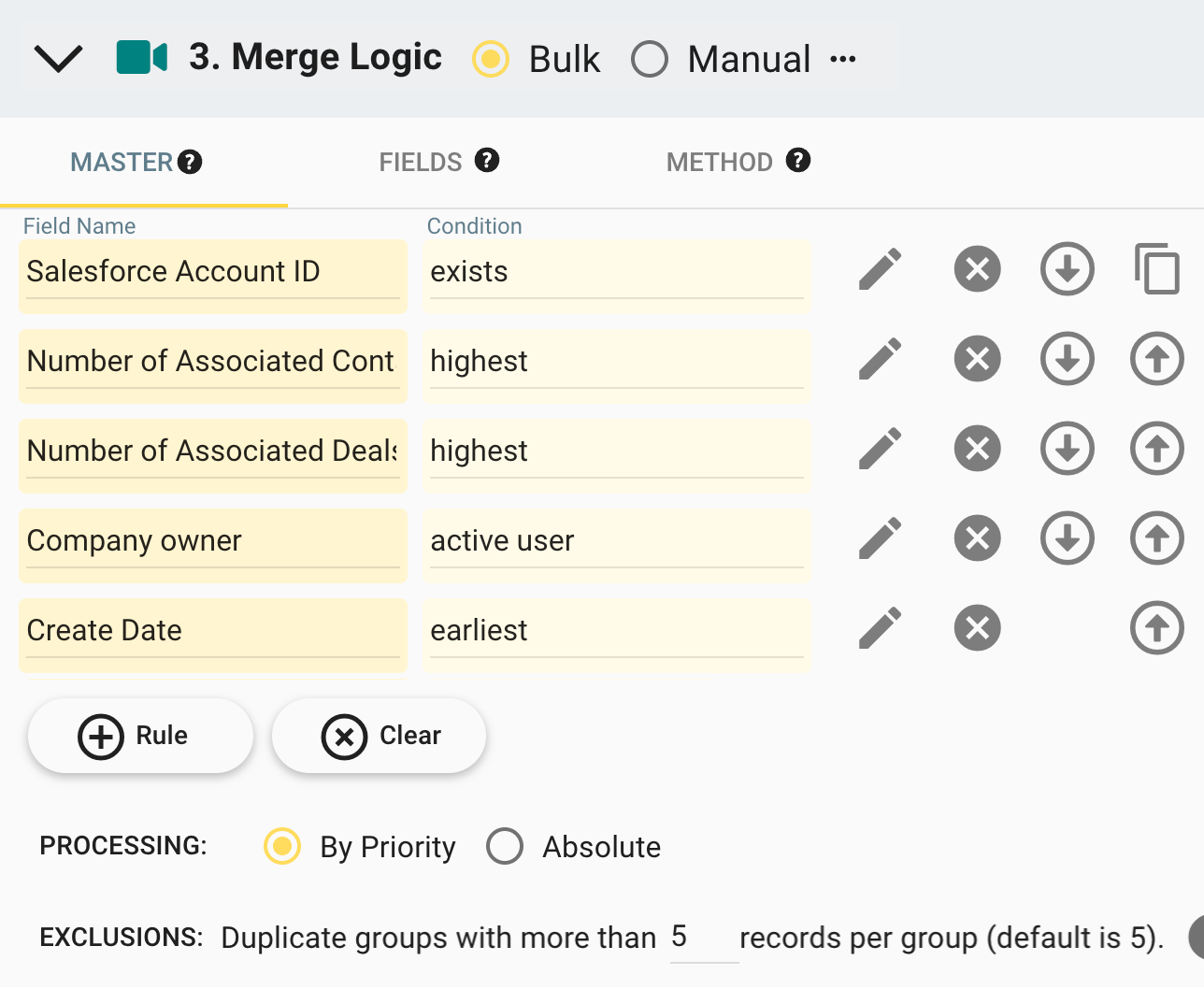Edit the Number of Associated Deals rule
The width and height of the screenshot is (1204, 989).
pyautogui.click(x=880, y=449)
